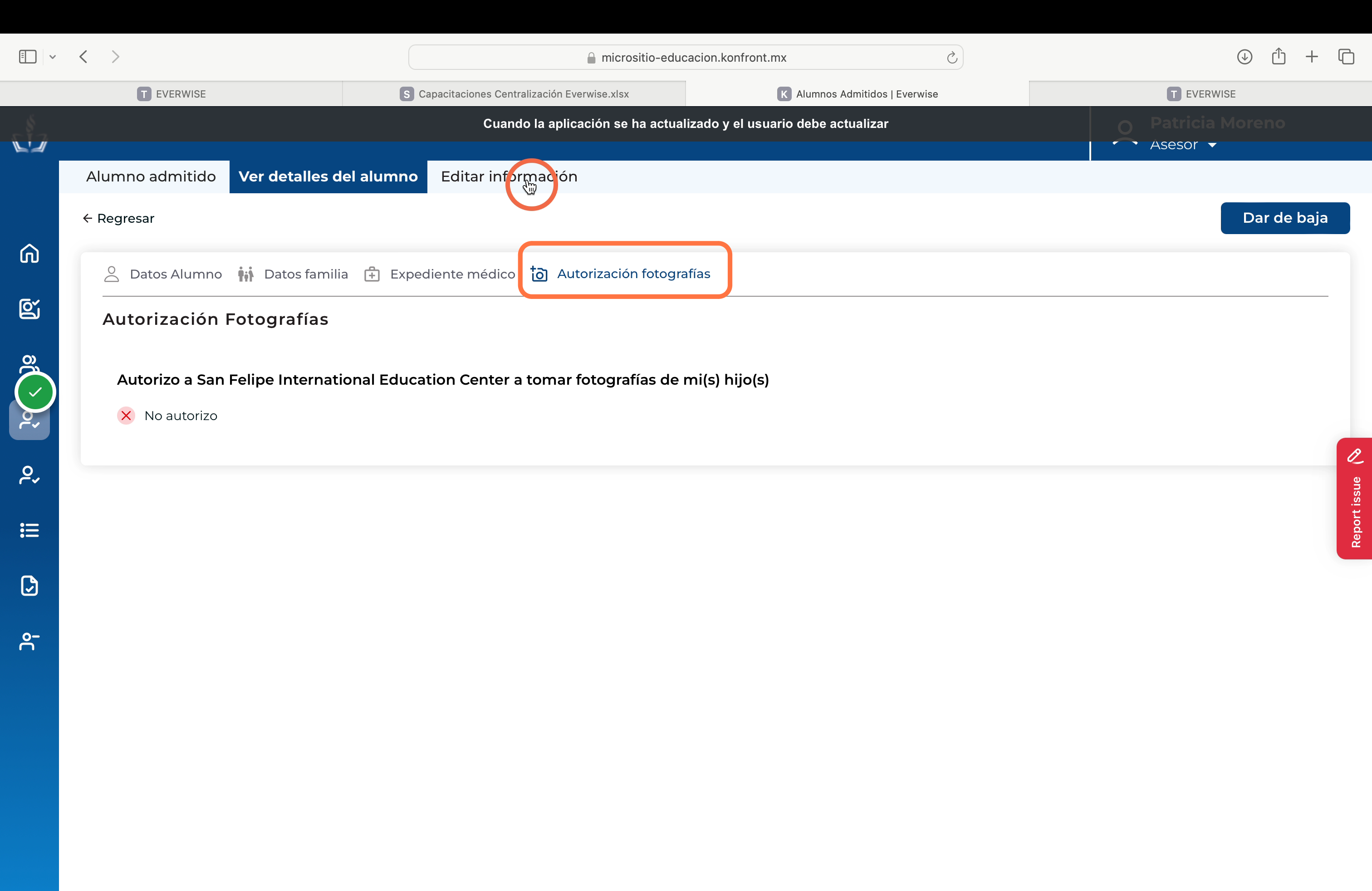1372x891 pixels.
Task: Open the document check icon in sidebar
Action: click(x=29, y=586)
